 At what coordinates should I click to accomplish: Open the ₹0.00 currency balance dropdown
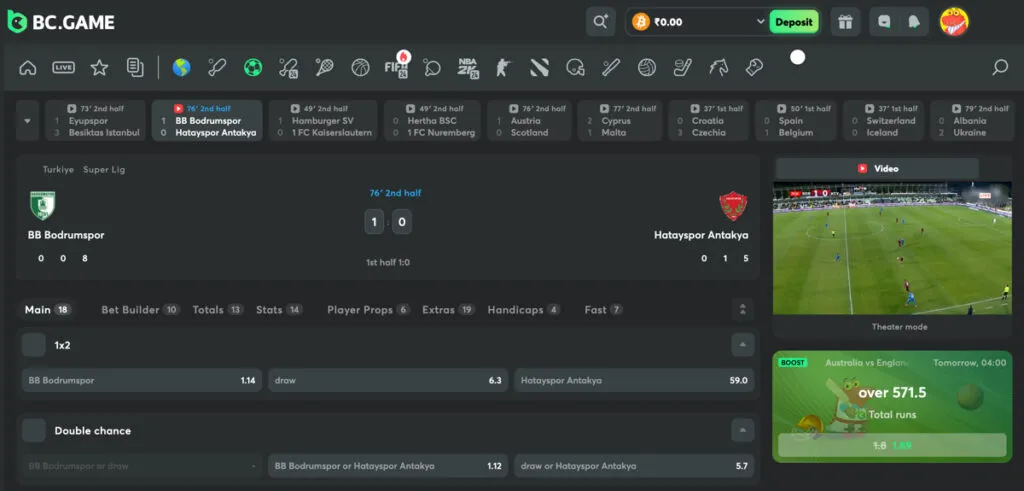click(697, 22)
